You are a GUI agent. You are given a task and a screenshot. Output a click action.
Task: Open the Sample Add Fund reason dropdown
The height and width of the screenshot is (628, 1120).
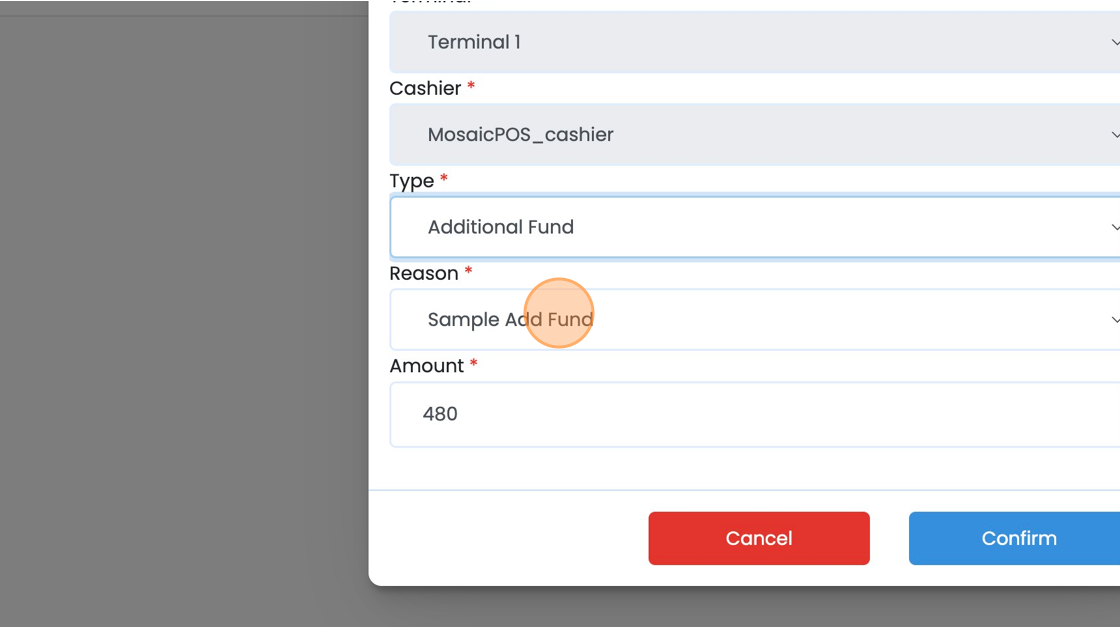[754, 319]
